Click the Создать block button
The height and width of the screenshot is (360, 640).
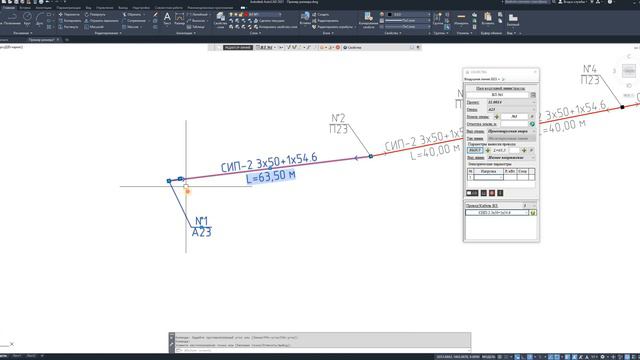pos(321,14)
